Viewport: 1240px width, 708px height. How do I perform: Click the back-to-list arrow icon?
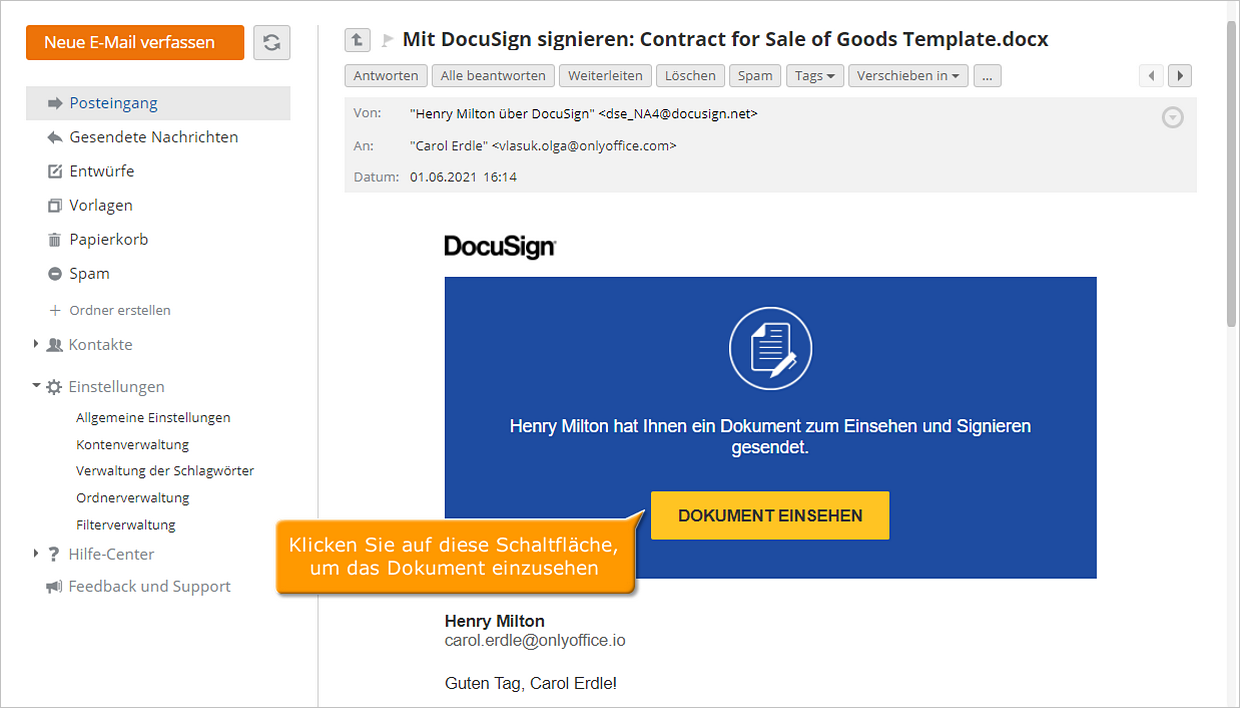357,39
